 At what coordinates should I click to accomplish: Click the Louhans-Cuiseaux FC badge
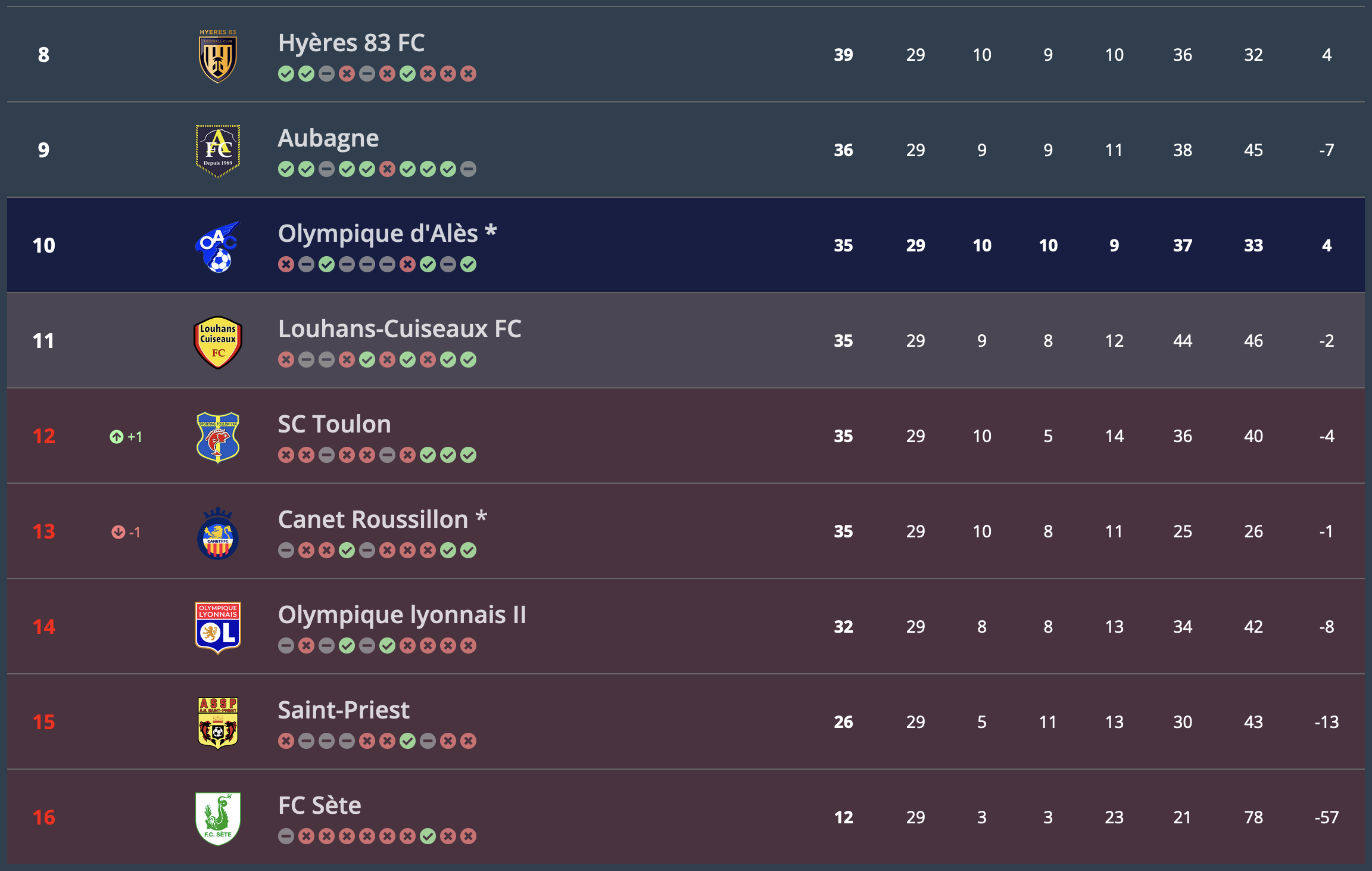click(218, 341)
